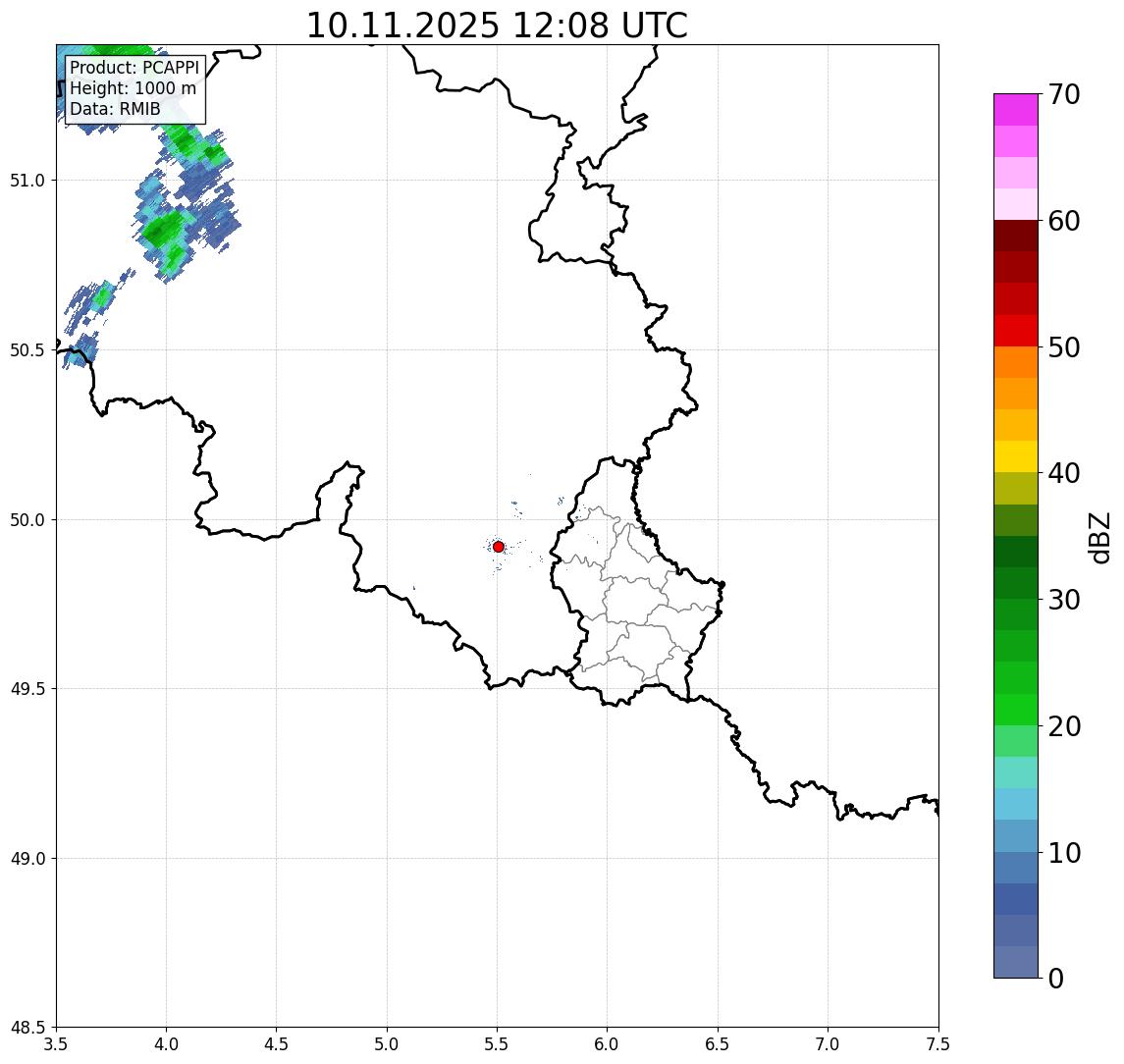Click the bright red colorbar segment just above 50

tap(1016, 331)
